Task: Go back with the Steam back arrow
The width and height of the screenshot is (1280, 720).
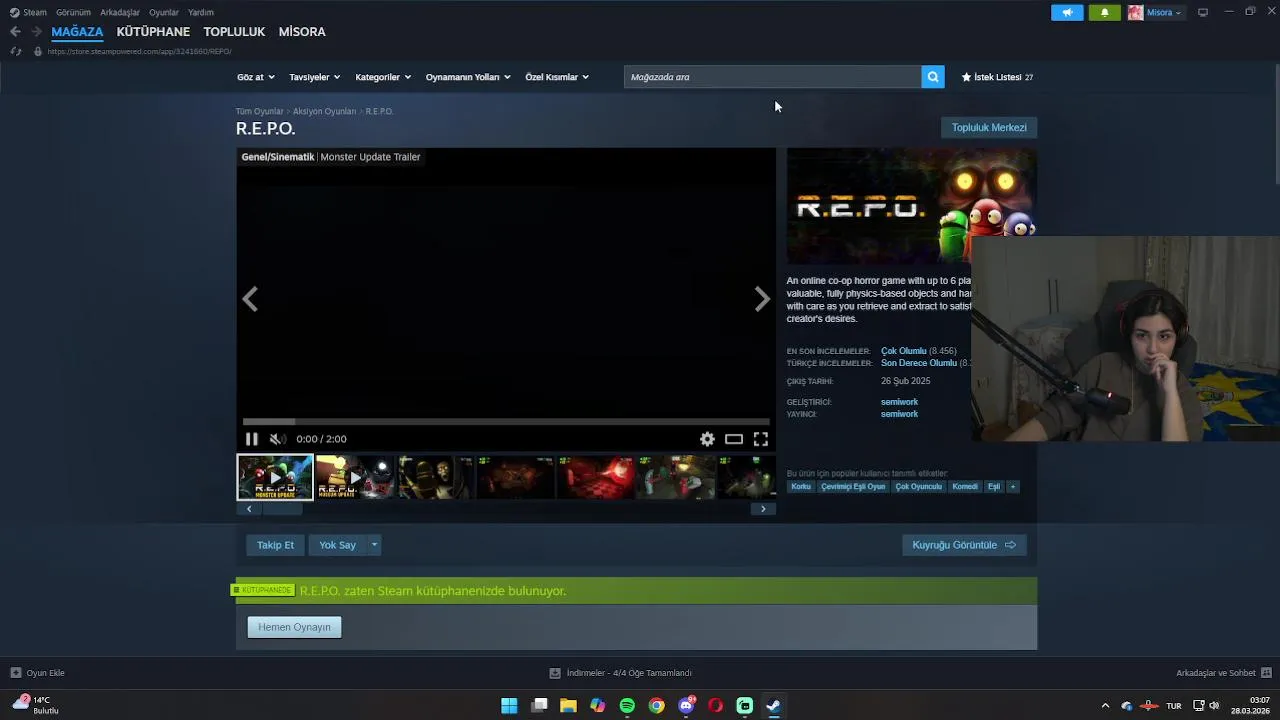Action: (x=15, y=32)
